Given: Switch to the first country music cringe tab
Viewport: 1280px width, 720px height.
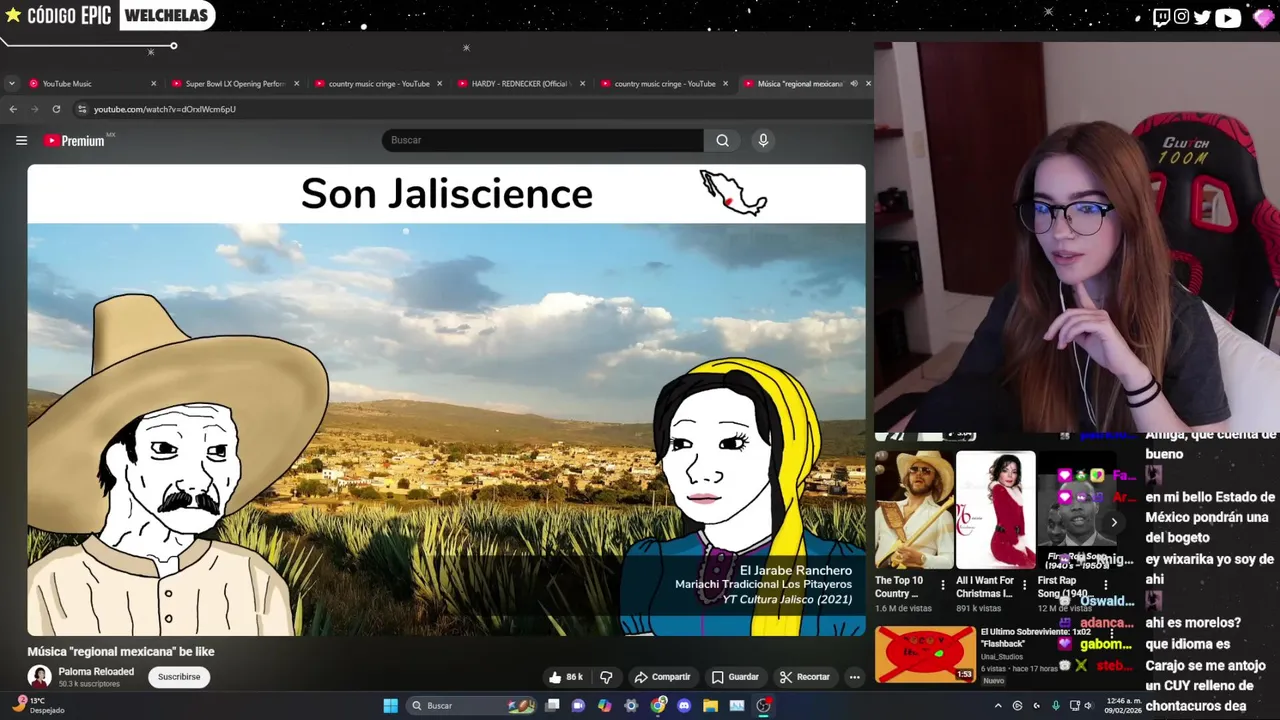Looking at the screenshot, I should click(x=378, y=84).
